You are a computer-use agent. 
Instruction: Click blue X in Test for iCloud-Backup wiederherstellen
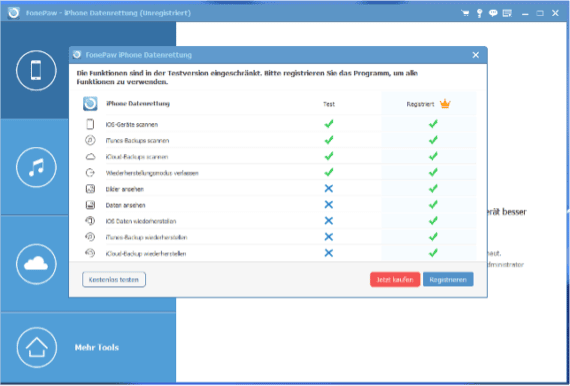(x=329, y=253)
